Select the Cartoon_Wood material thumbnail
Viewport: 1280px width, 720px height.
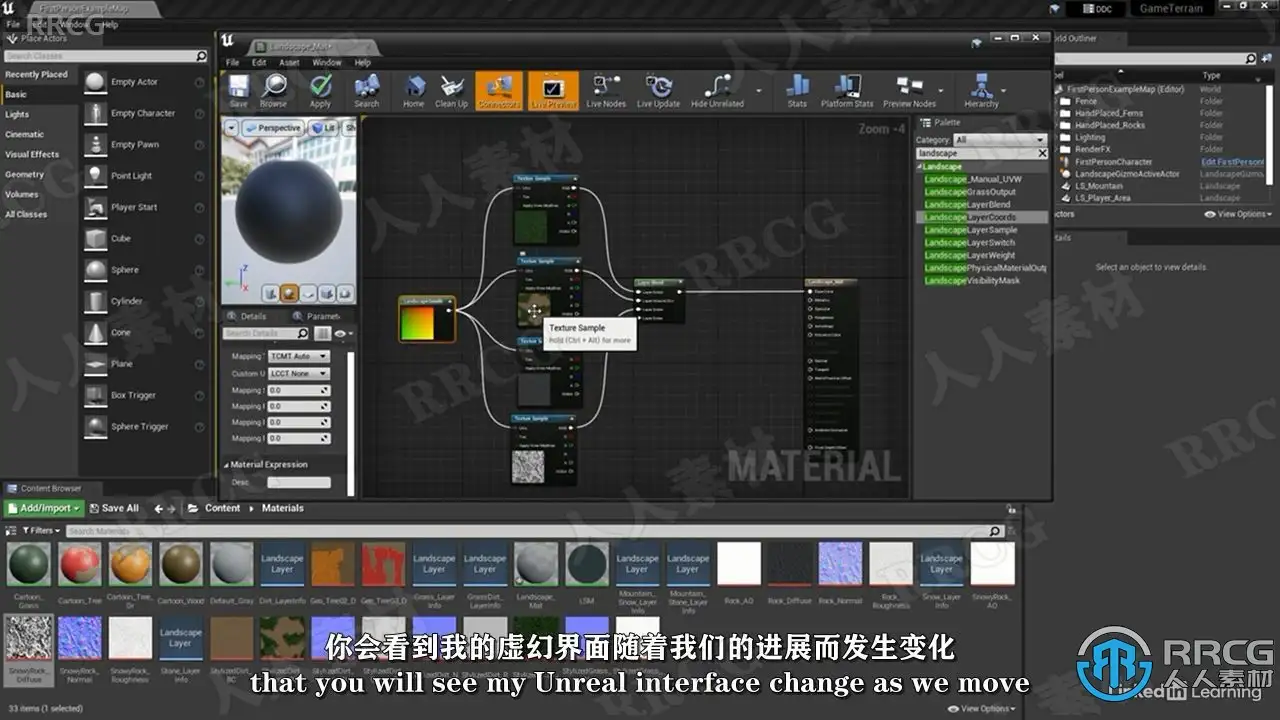[x=181, y=565]
